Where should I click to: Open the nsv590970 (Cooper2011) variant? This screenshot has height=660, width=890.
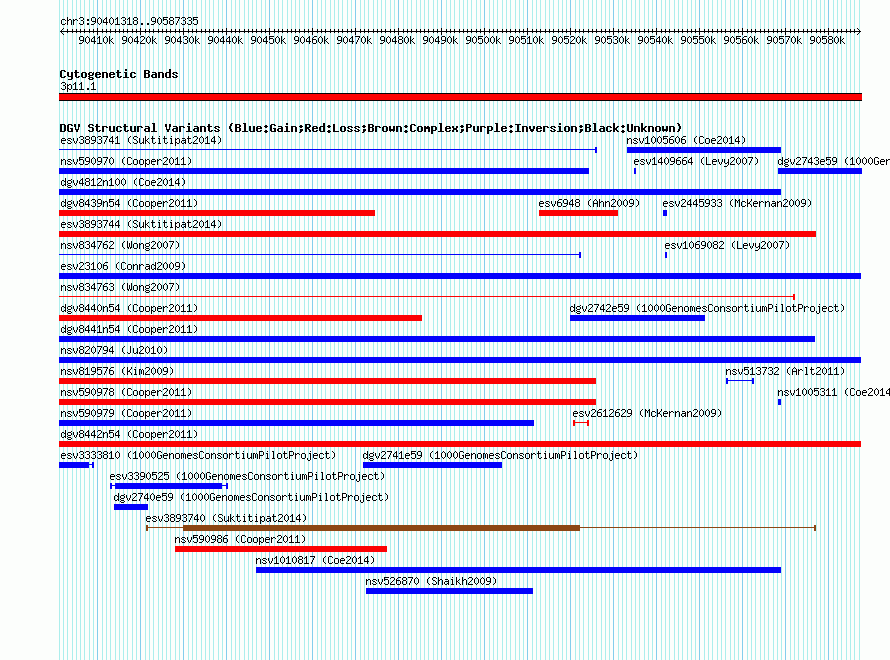tap(126, 161)
